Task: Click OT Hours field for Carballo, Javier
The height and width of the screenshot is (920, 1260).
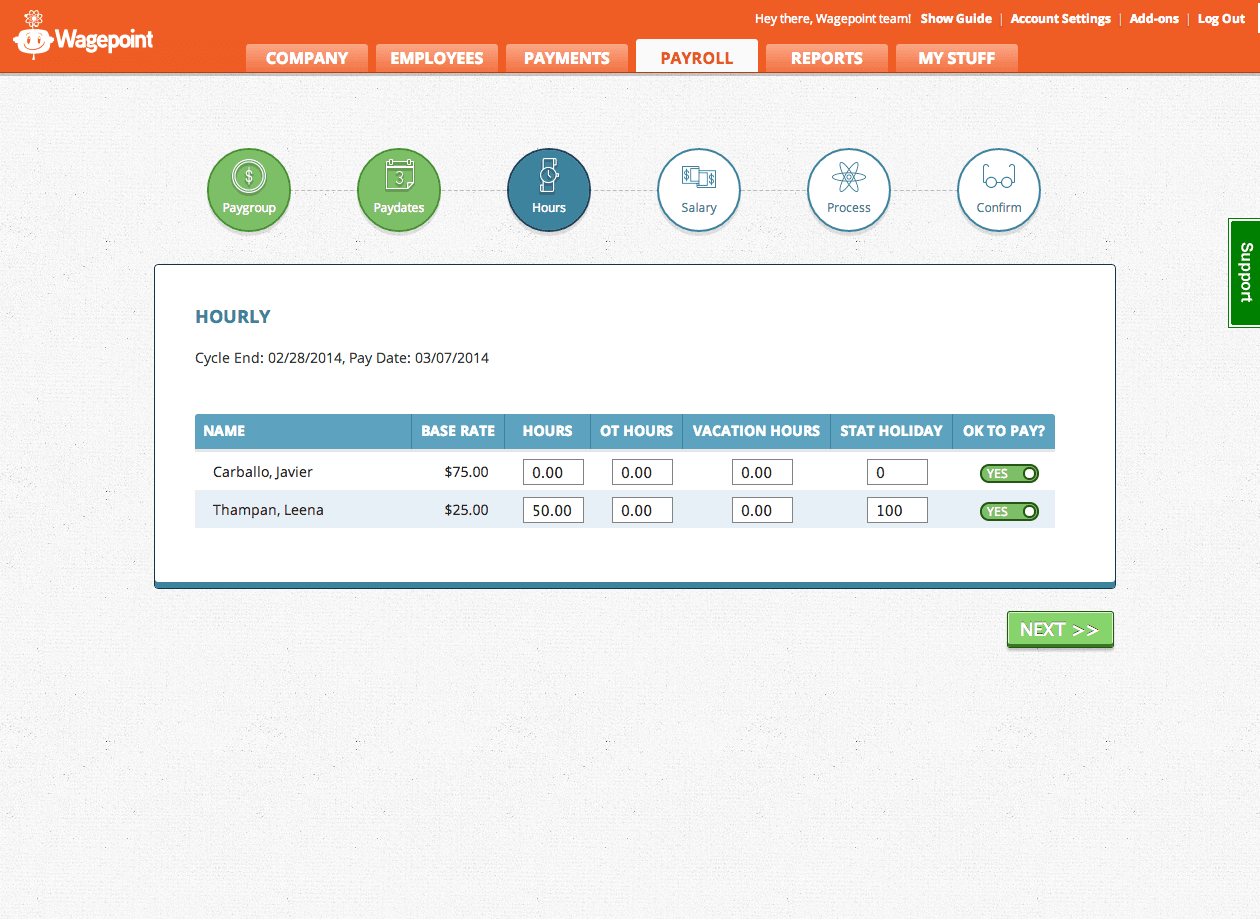Action: tap(642, 473)
